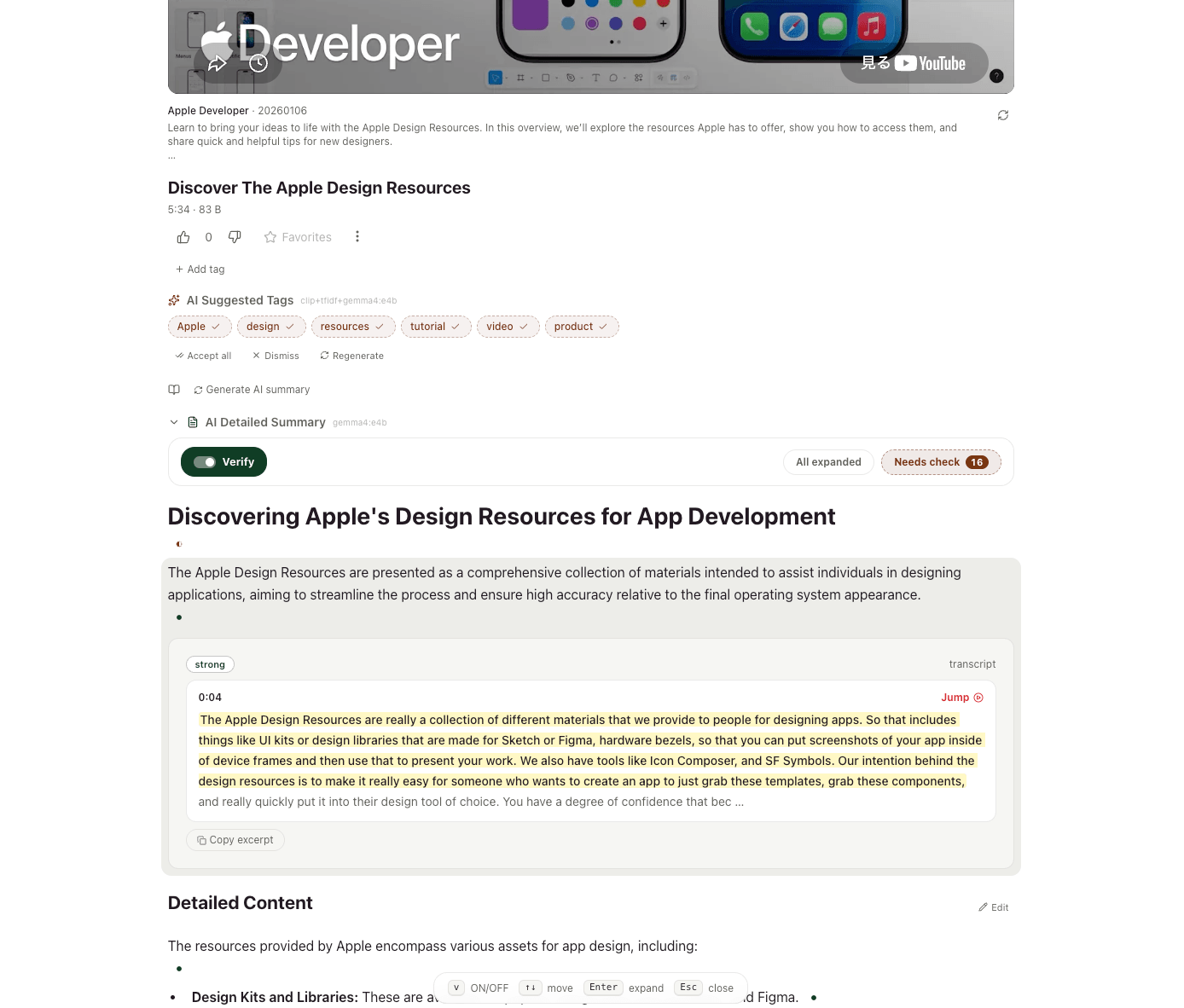Collapse the AI Detailed Summary section
This screenshot has width=1184, height=1008.
174,422
